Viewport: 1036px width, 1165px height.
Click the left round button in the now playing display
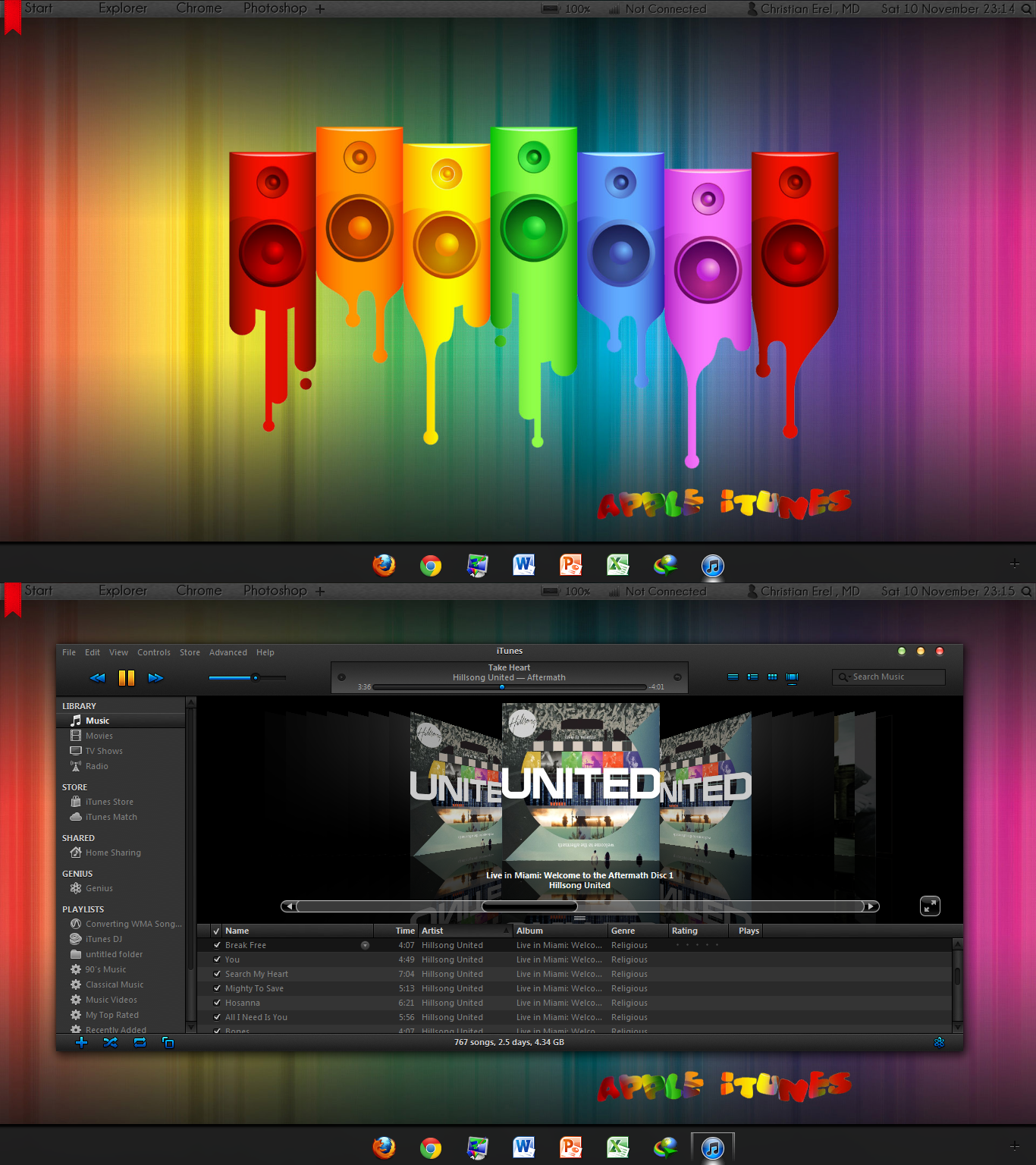click(341, 677)
